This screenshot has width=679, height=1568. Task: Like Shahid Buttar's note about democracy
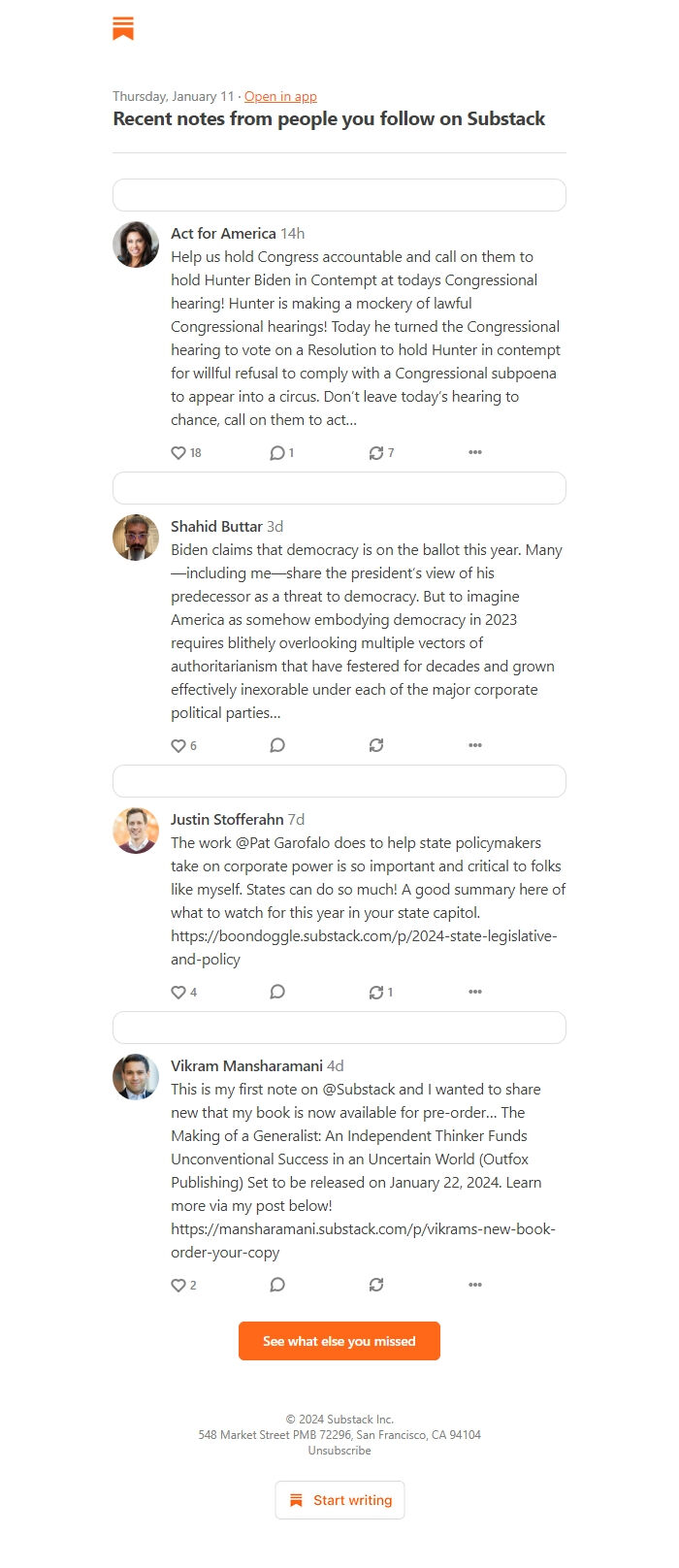tap(179, 745)
